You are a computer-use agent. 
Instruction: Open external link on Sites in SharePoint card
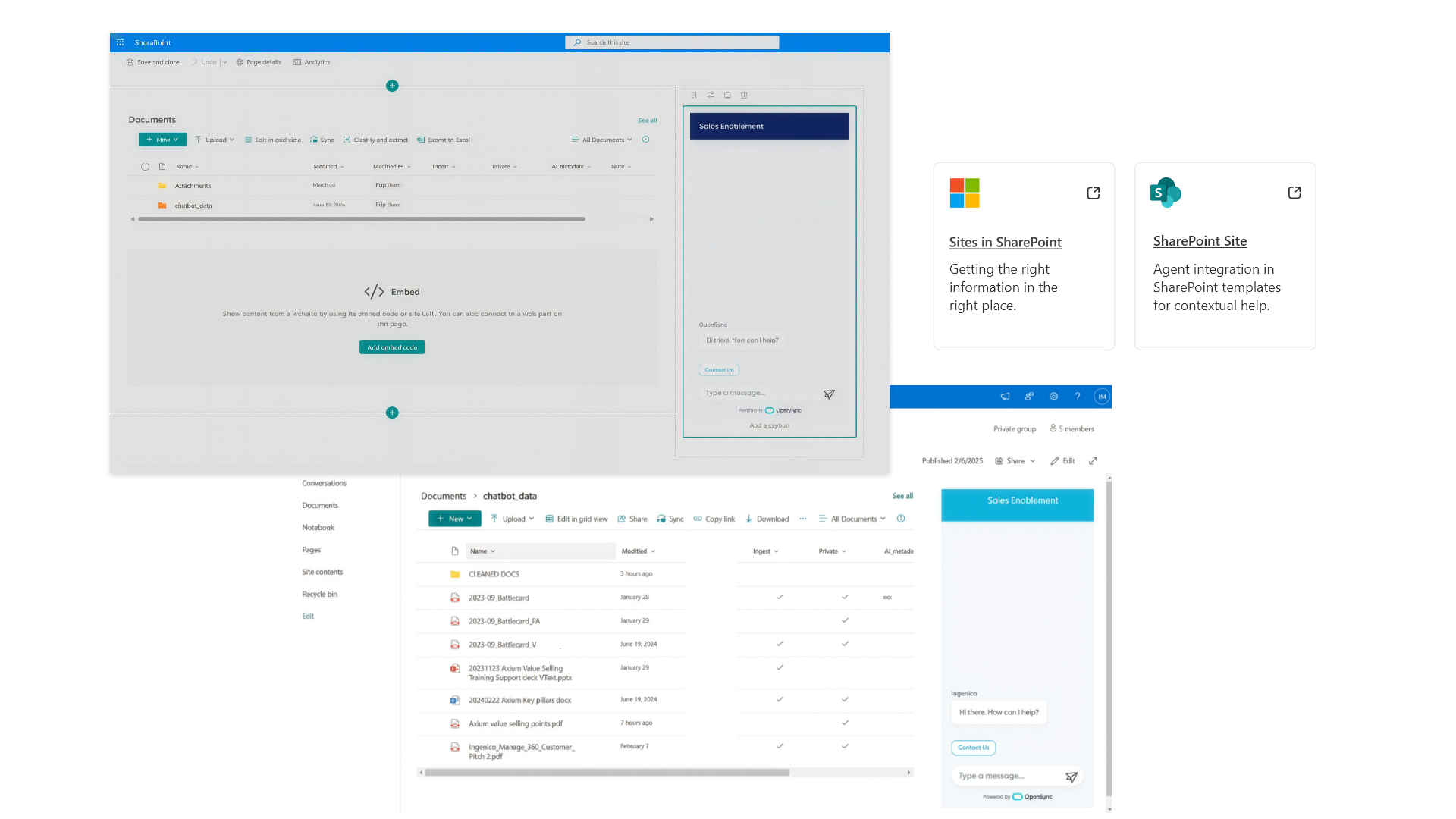(1093, 193)
